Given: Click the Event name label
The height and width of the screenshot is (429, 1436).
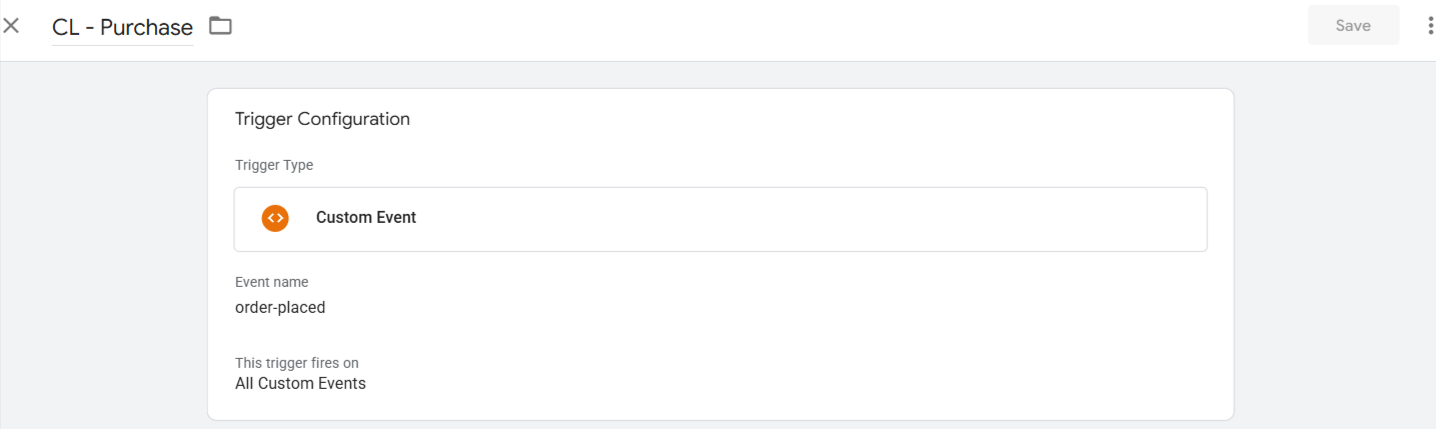Looking at the screenshot, I should pos(272,282).
